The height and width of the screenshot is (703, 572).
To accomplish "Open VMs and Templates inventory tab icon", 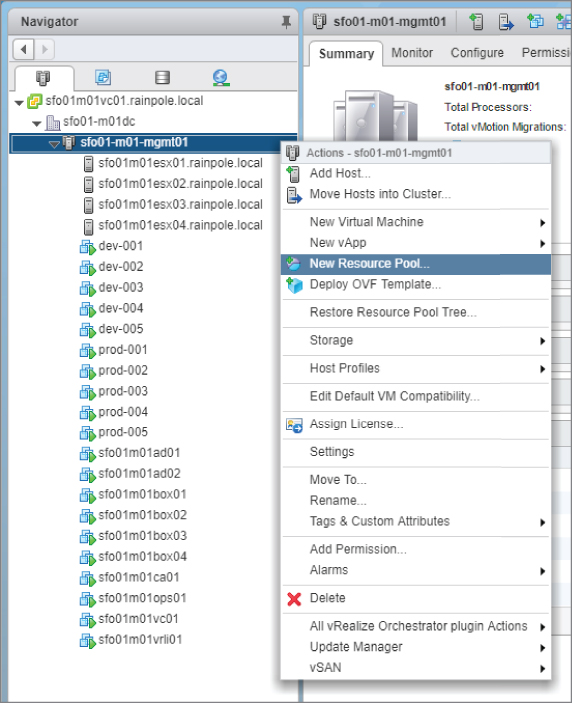I will (103, 78).
